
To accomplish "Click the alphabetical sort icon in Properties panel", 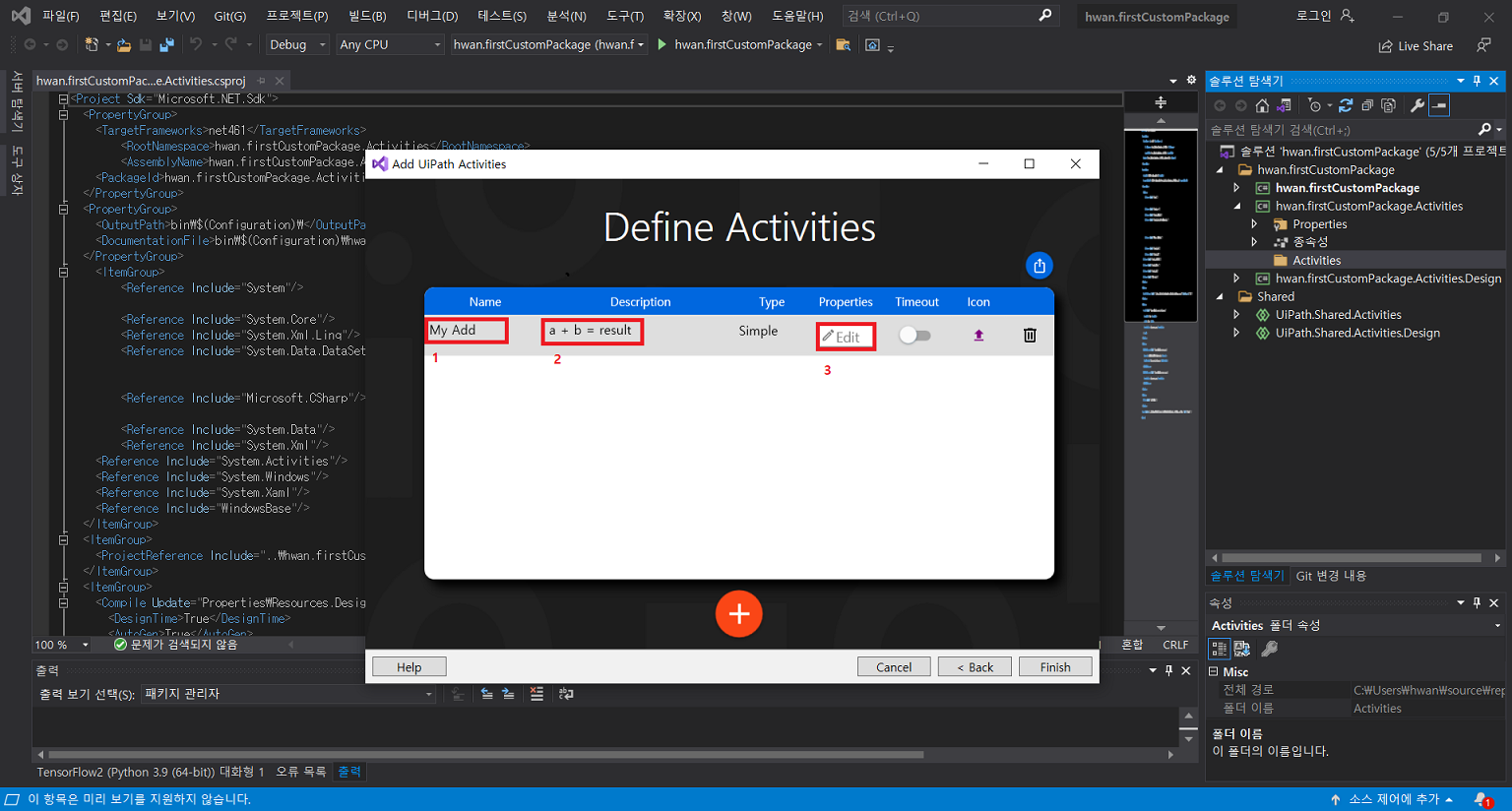I will pos(1242,649).
